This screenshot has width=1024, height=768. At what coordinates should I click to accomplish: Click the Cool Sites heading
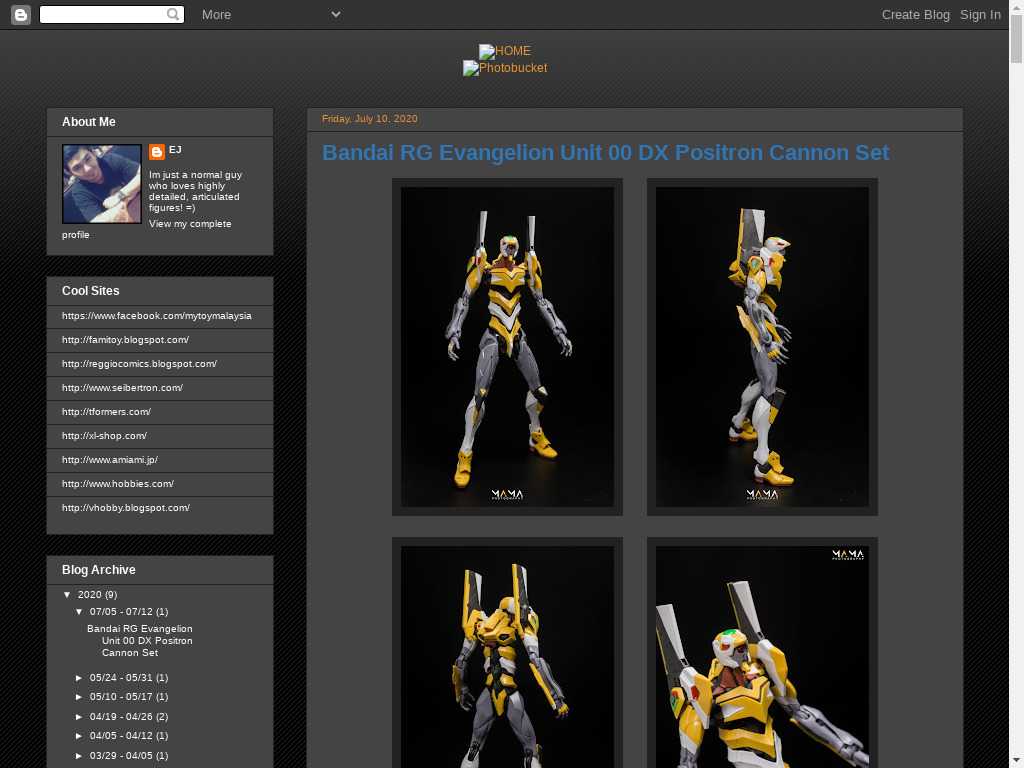pos(91,291)
